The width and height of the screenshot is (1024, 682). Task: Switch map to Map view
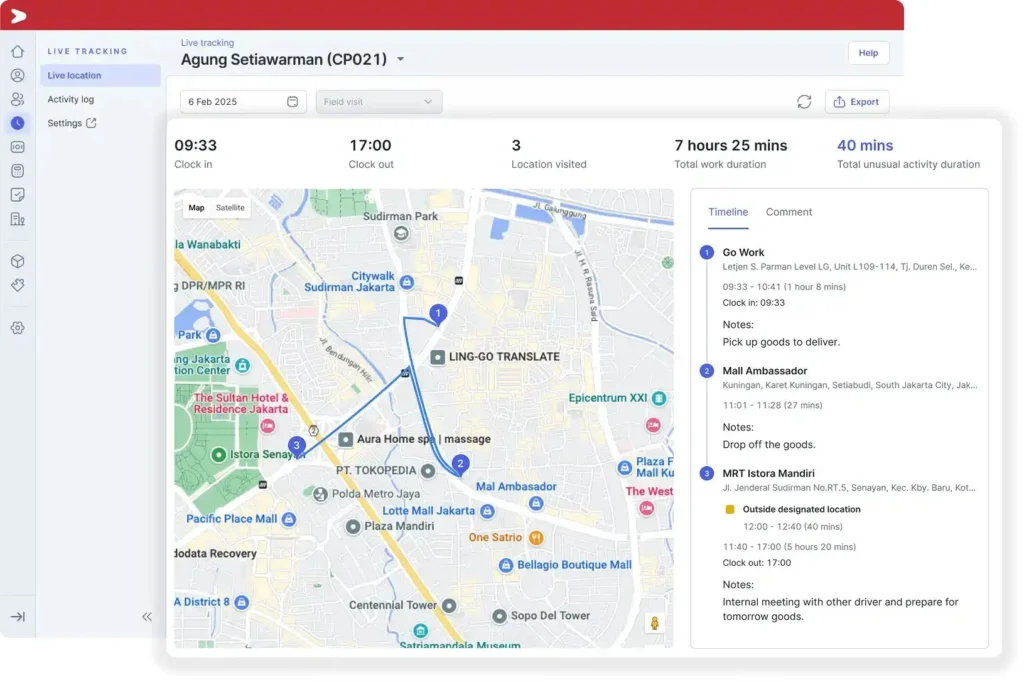pos(196,208)
